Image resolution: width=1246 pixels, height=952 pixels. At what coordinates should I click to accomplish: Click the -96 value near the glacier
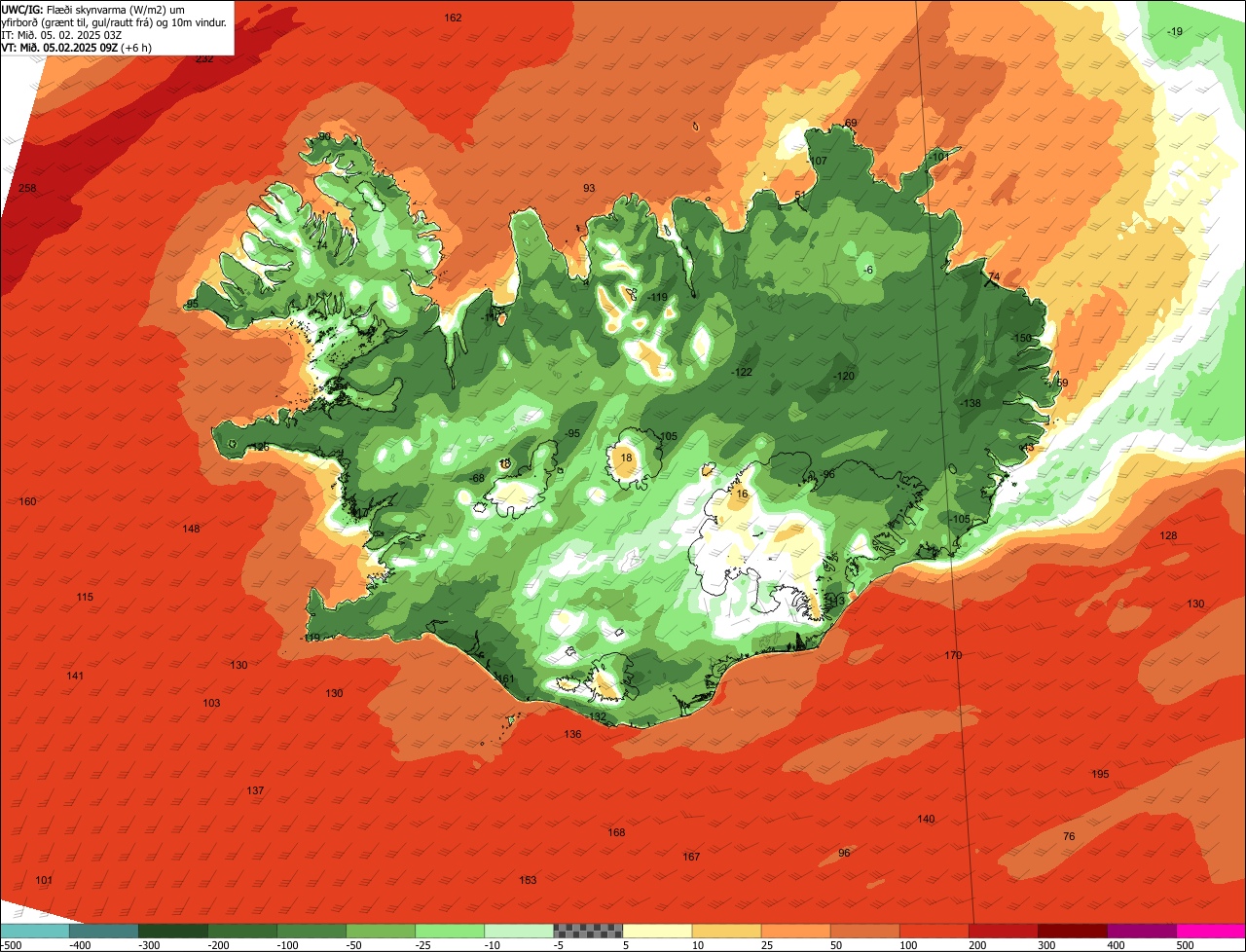click(827, 474)
